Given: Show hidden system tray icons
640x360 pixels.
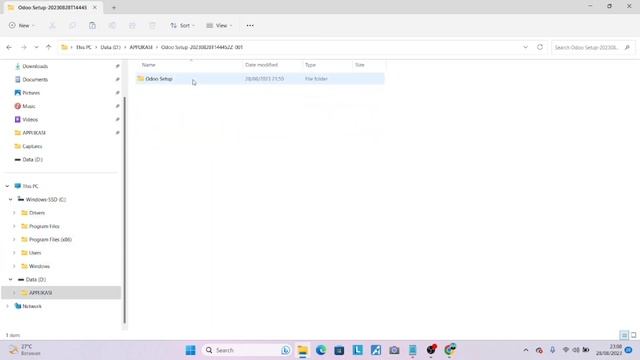Looking at the screenshot, I should [x=526, y=350].
